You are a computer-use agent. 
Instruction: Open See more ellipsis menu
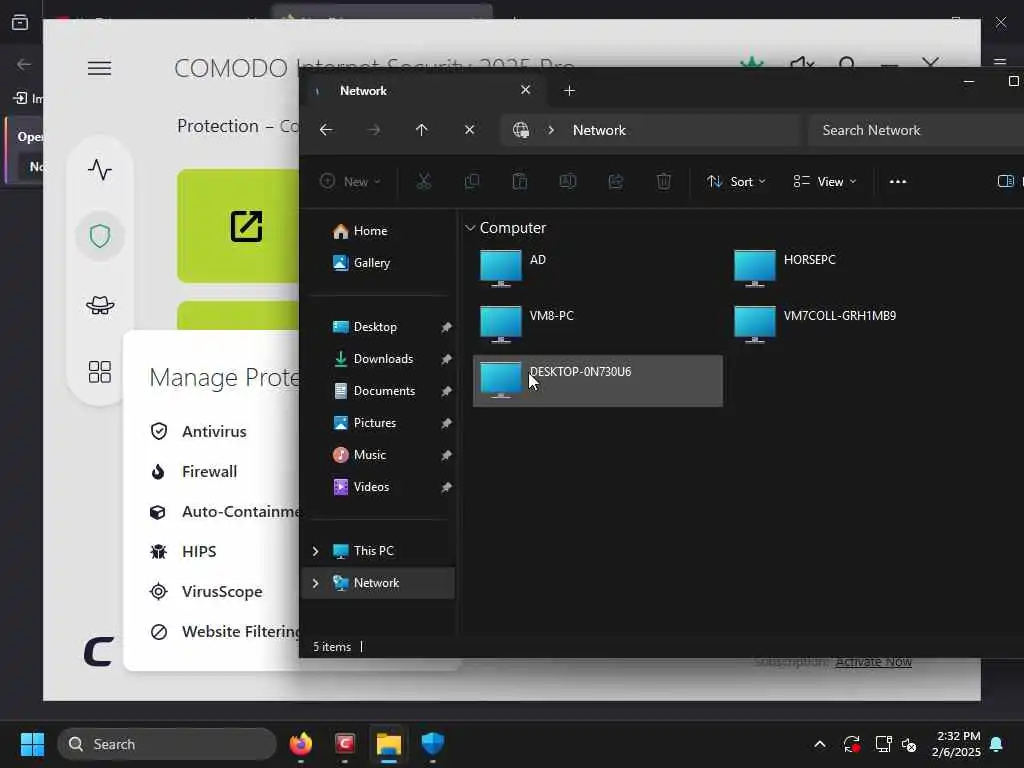[898, 182]
